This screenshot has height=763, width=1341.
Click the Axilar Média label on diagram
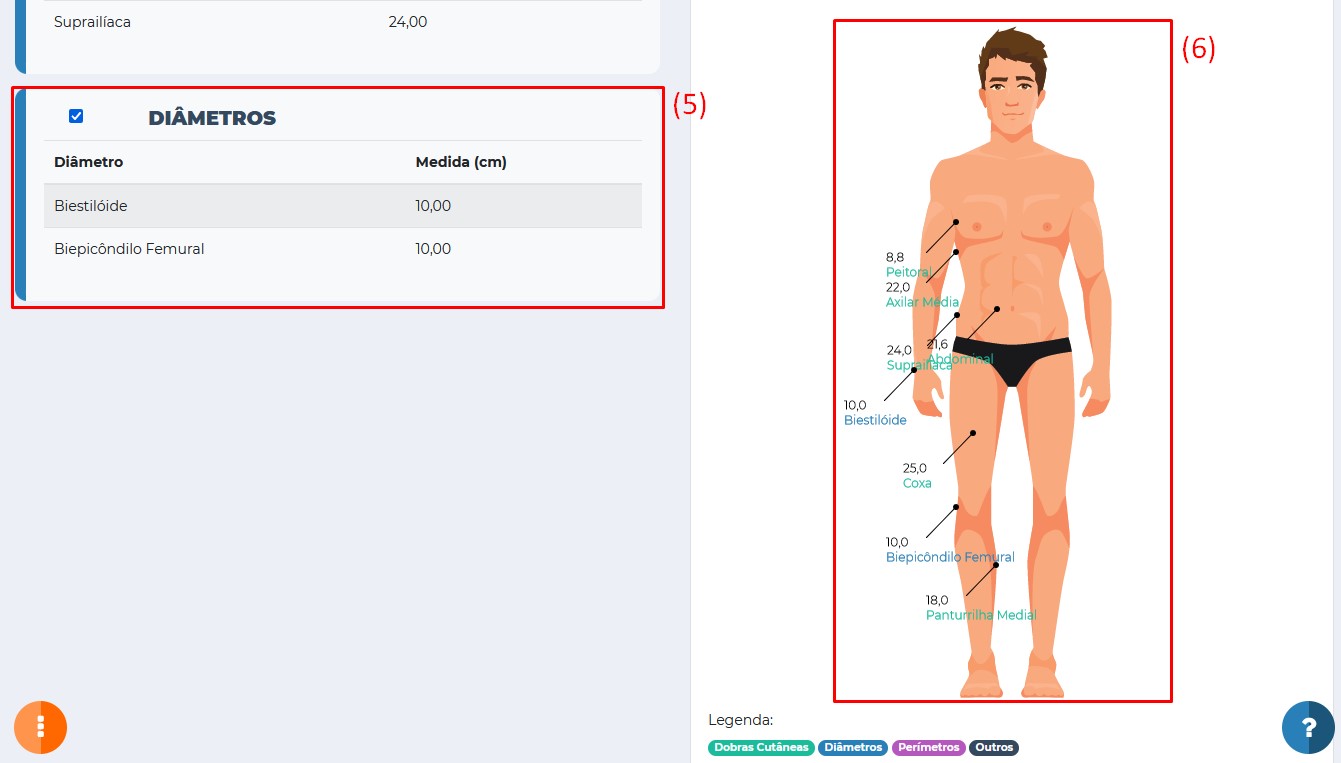click(x=921, y=302)
